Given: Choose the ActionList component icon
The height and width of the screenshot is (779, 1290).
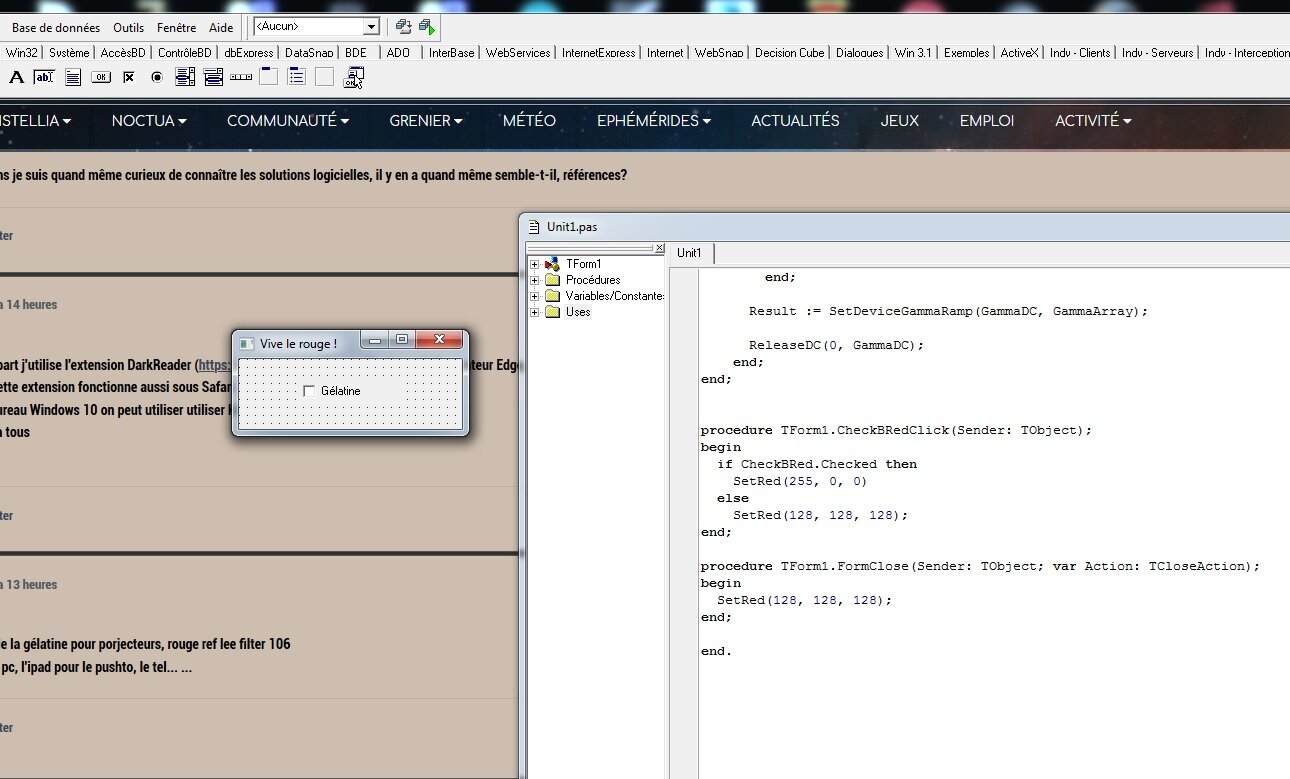Looking at the screenshot, I should 354,77.
